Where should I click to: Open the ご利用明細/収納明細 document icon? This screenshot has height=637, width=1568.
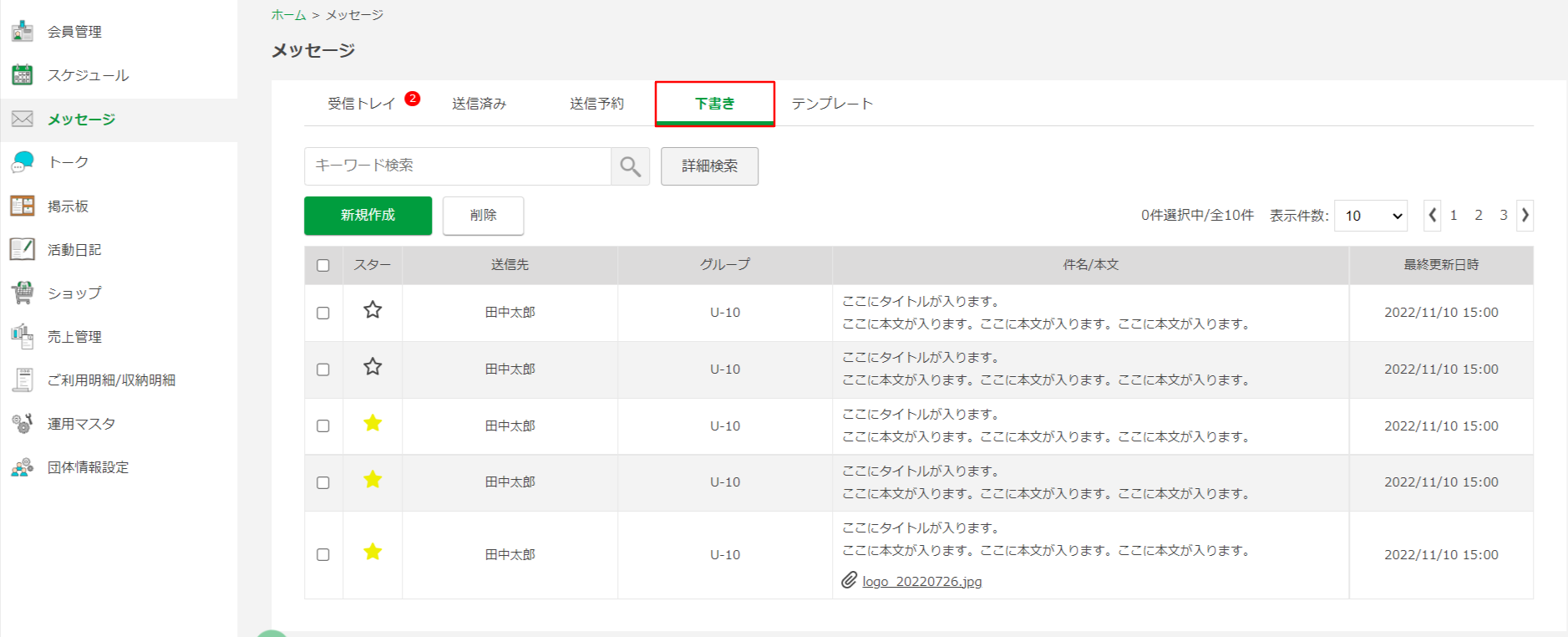pos(23,380)
